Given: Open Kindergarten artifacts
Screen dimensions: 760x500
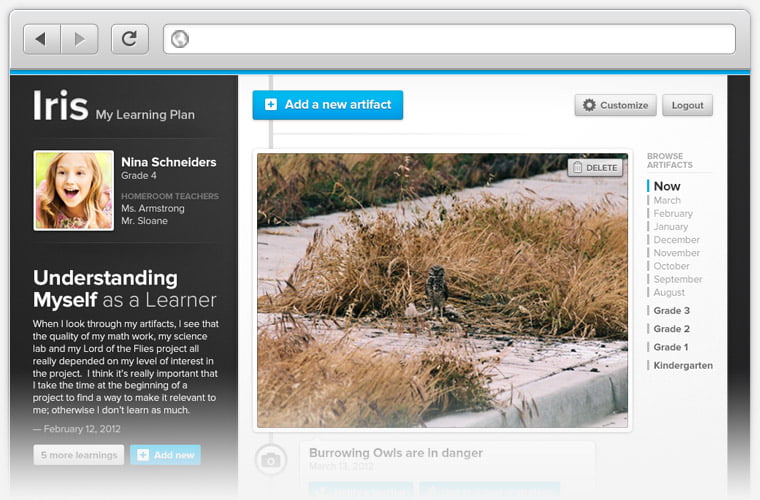Looking at the screenshot, I should 683,365.
